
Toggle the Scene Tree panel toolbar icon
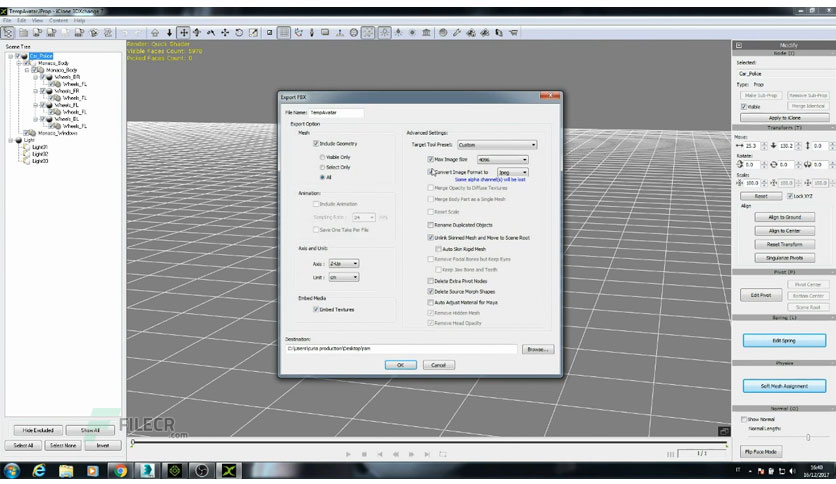[8, 33]
